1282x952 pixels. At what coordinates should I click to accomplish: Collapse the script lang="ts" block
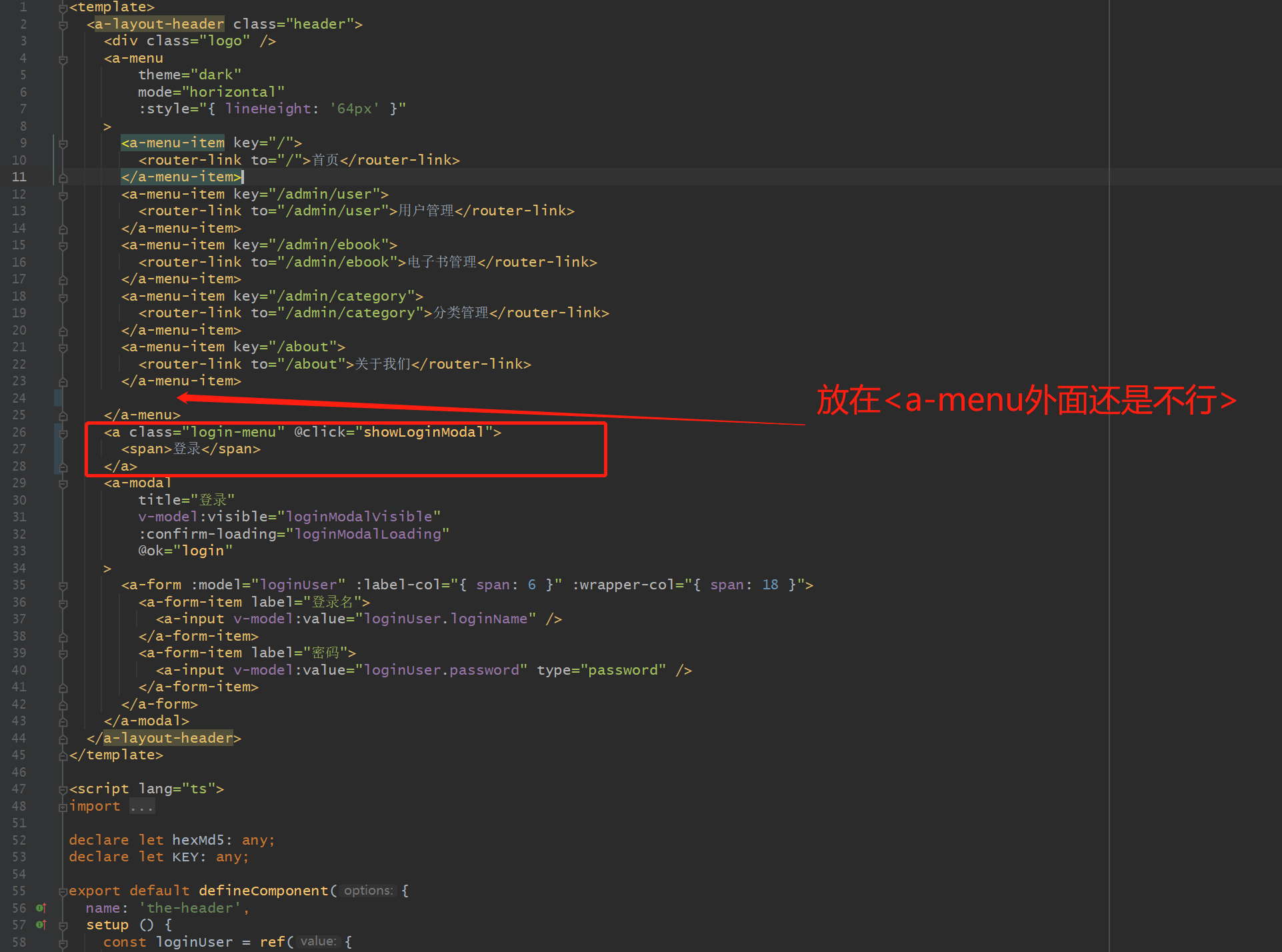[x=63, y=789]
